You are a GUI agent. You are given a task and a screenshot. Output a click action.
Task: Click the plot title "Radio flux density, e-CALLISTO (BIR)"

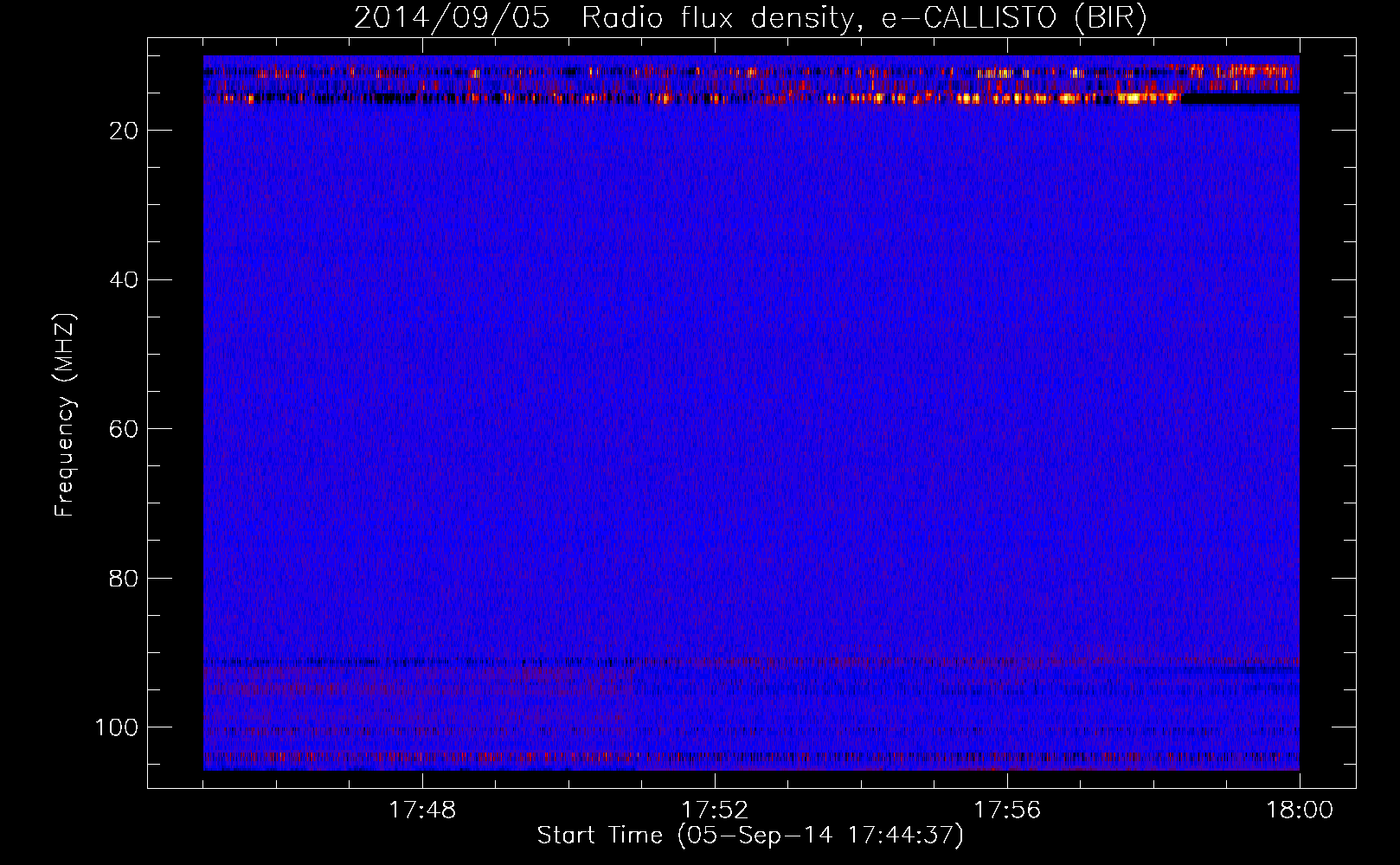(864, 17)
